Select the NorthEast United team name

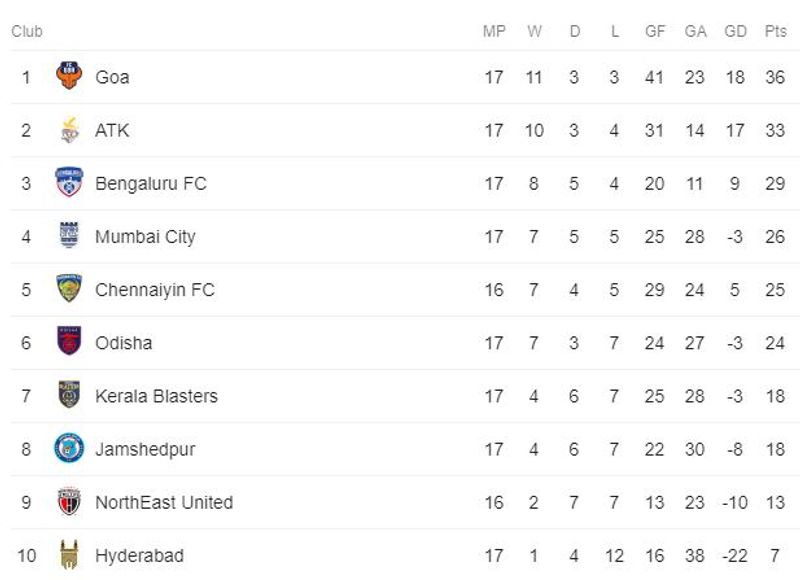164,502
